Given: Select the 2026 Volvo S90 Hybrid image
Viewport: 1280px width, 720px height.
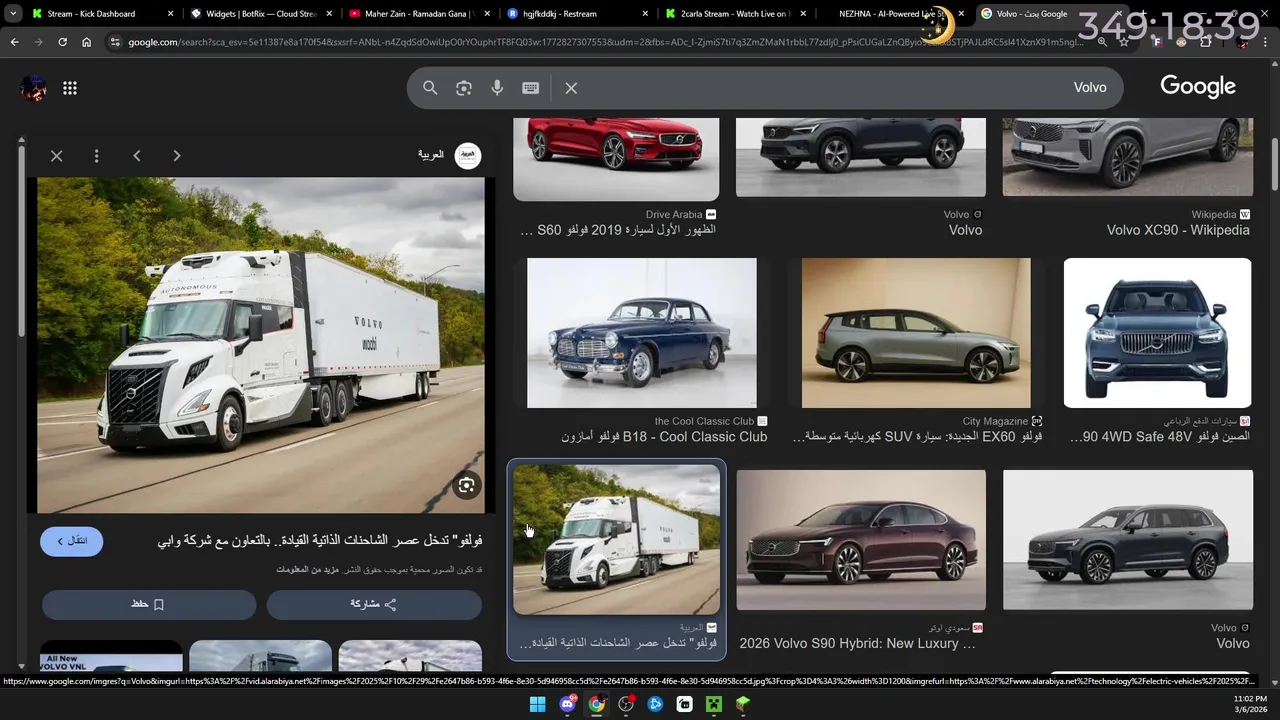Looking at the screenshot, I should pos(861,540).
